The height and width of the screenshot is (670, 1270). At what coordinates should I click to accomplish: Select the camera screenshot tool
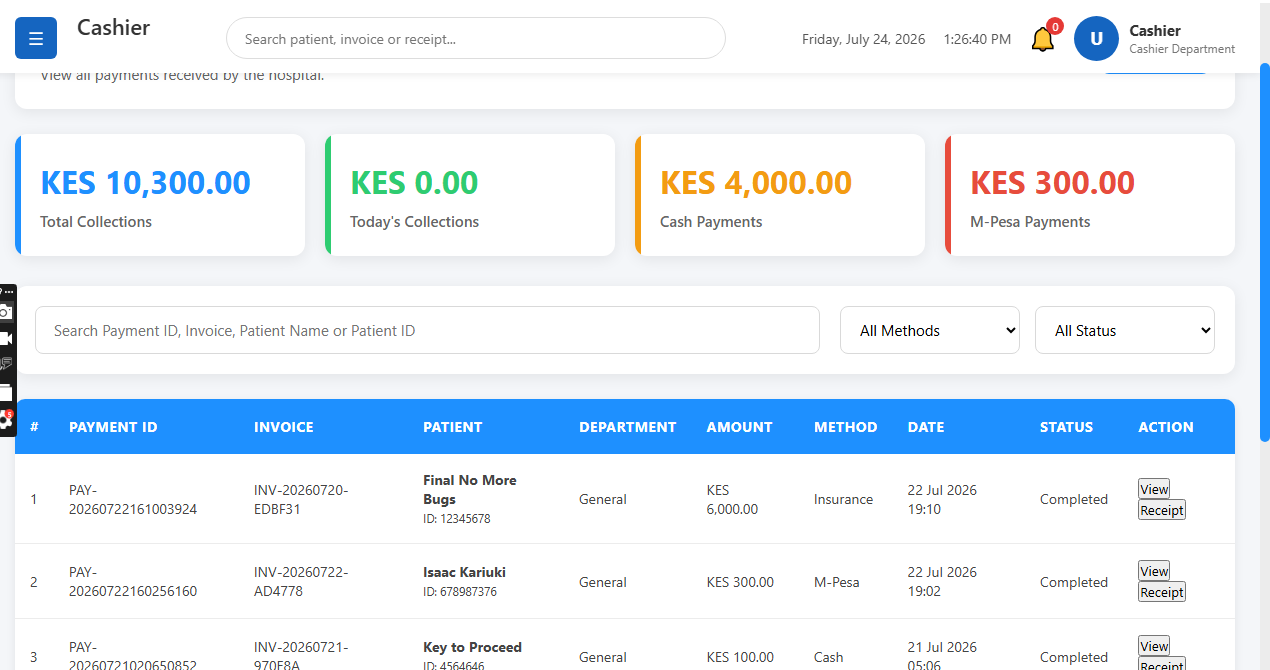6,312
